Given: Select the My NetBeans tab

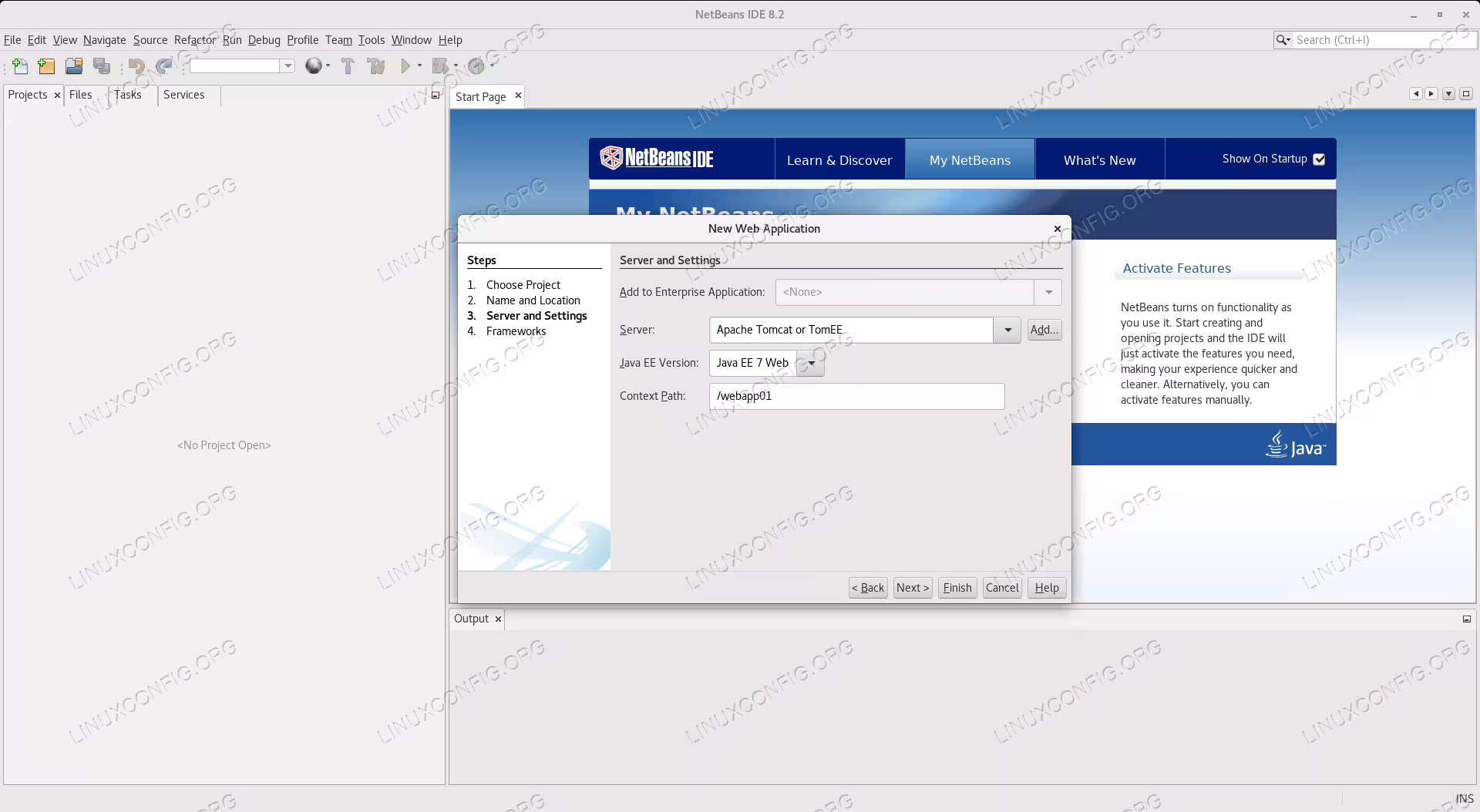Looking at the screenshot, I should 970,159.
